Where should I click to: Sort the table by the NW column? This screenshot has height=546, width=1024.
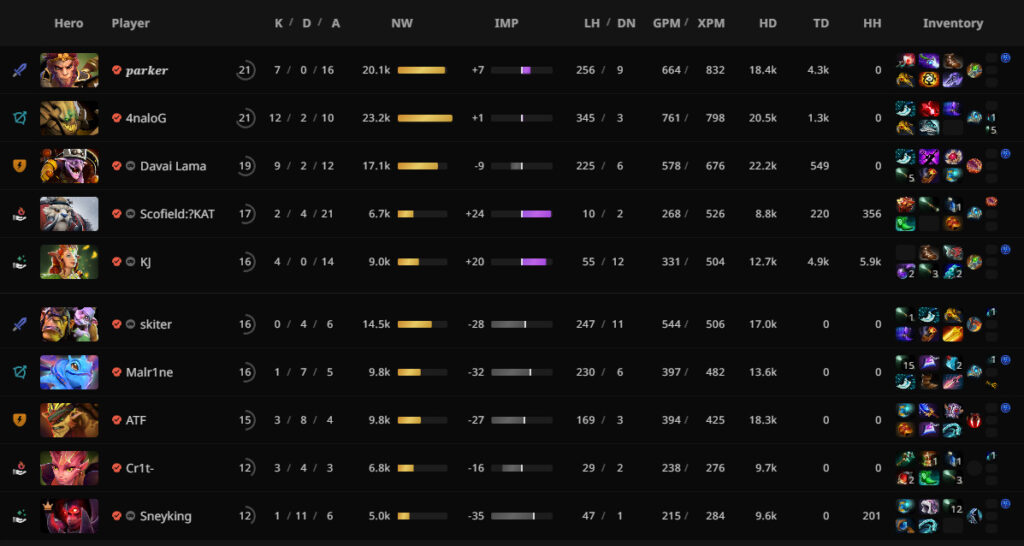(x=401, y=23)
